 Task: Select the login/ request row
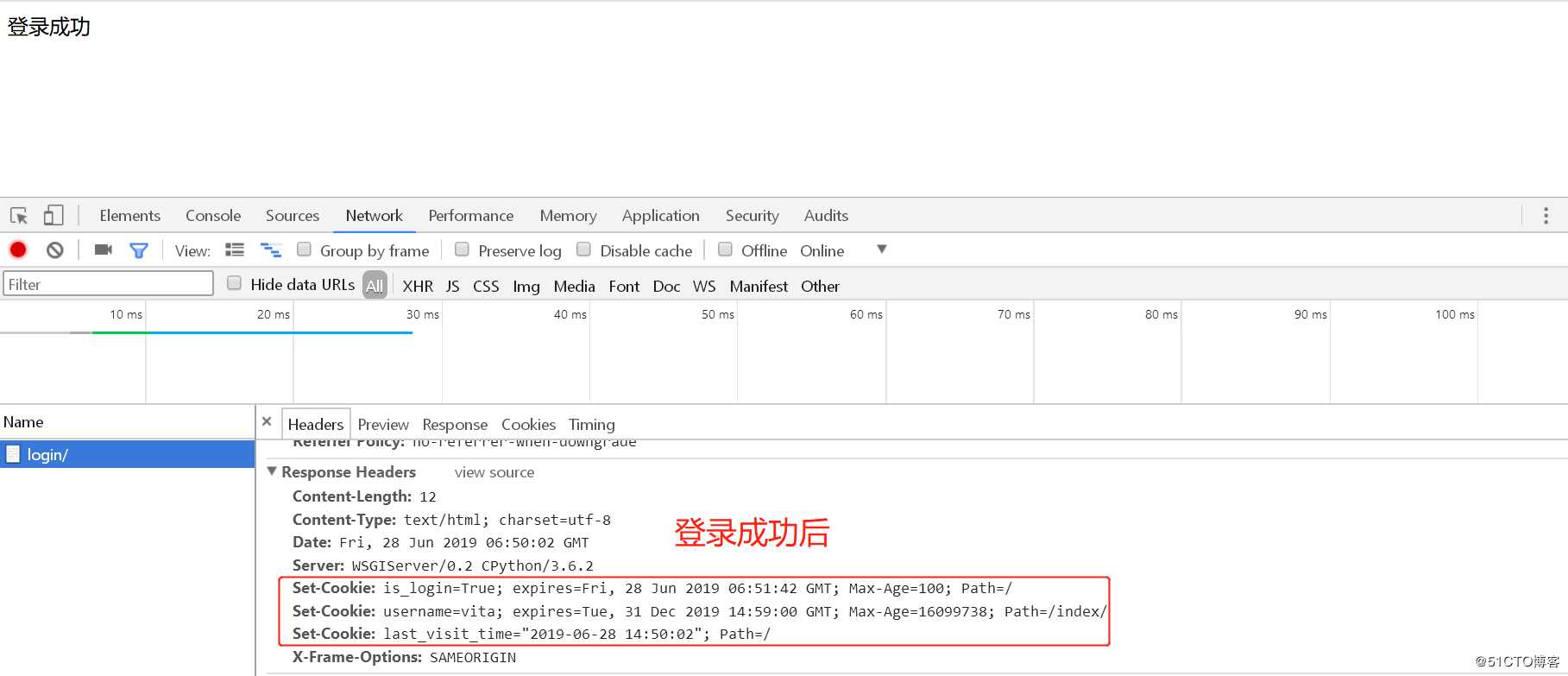click(128, 454)
